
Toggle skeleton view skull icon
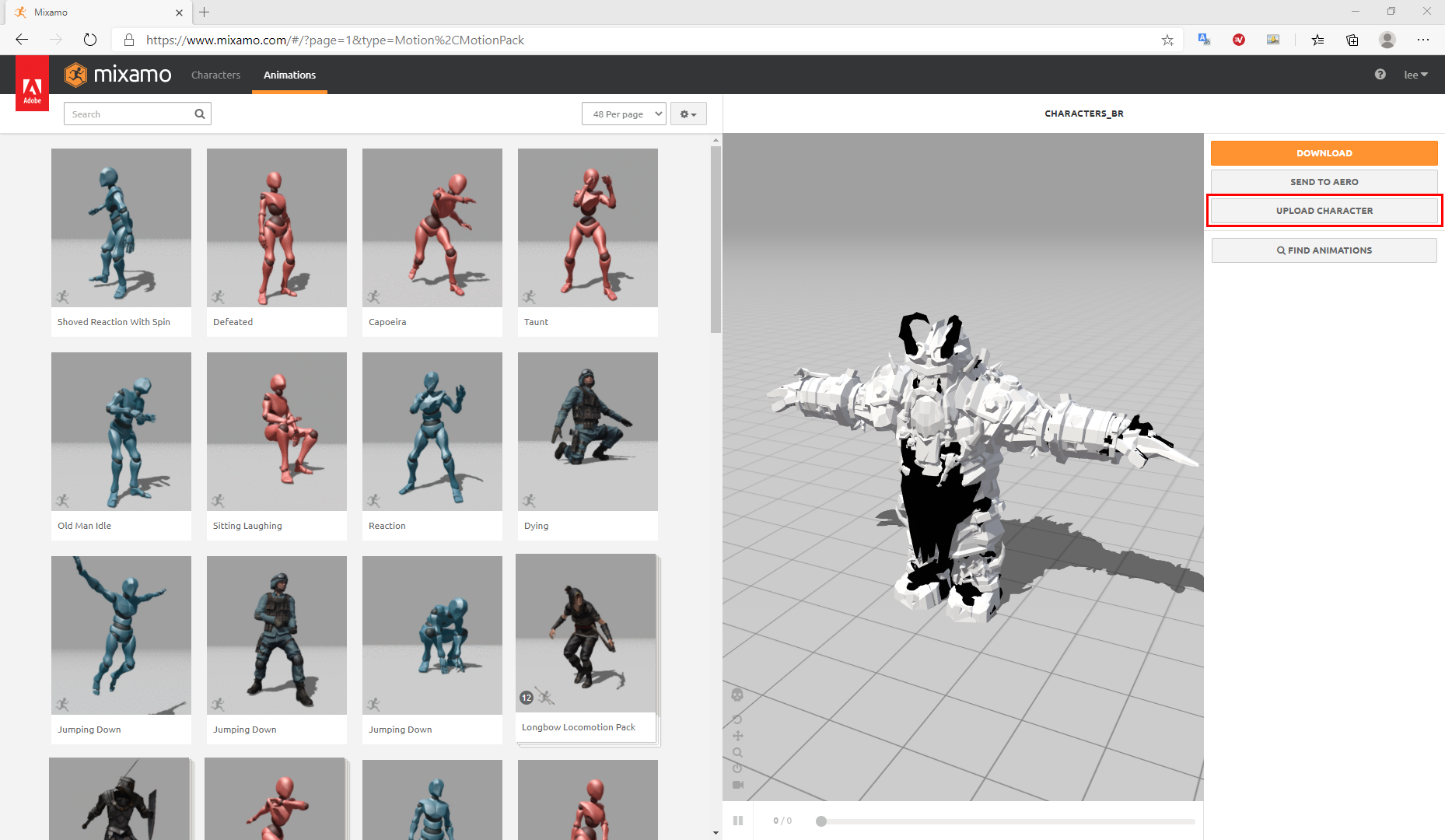pyautogui.click(x=737, y=695)
